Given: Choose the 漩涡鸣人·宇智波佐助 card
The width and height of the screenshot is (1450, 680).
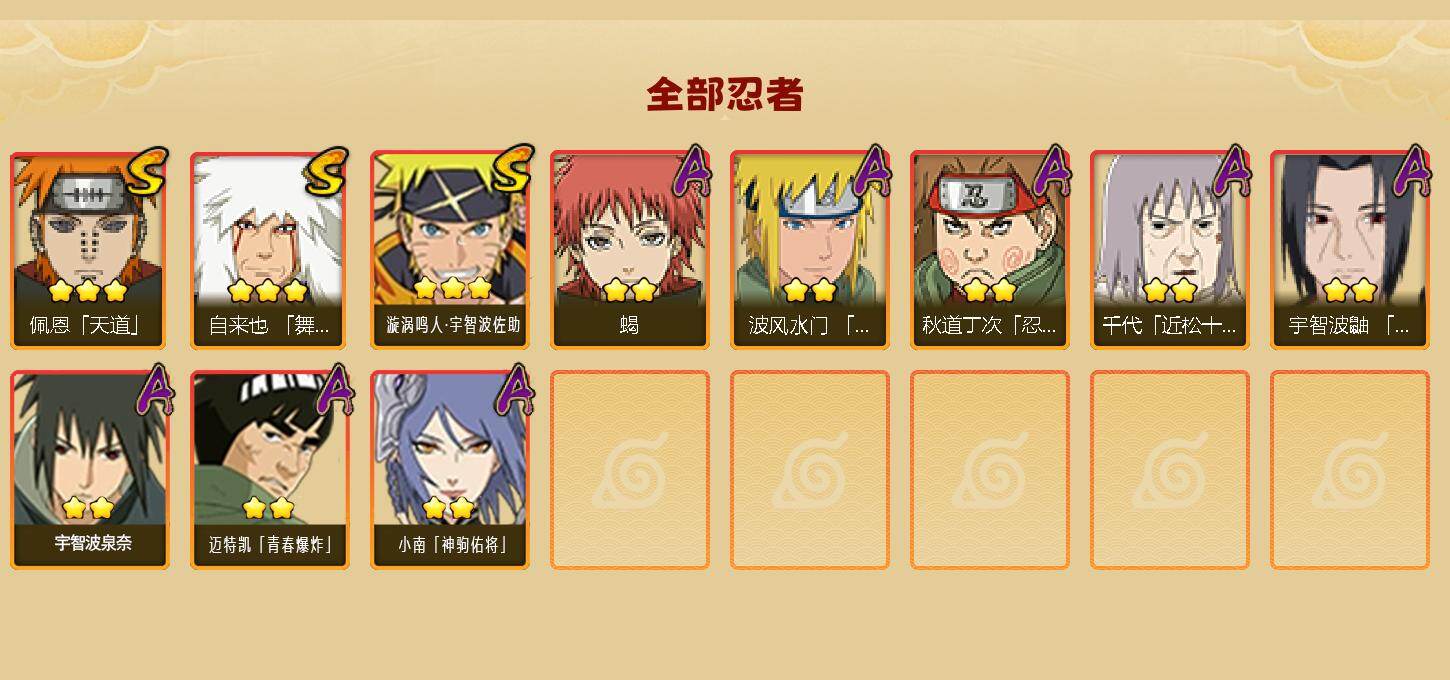Looking at the screenshot, I should (x=450, y=250).
